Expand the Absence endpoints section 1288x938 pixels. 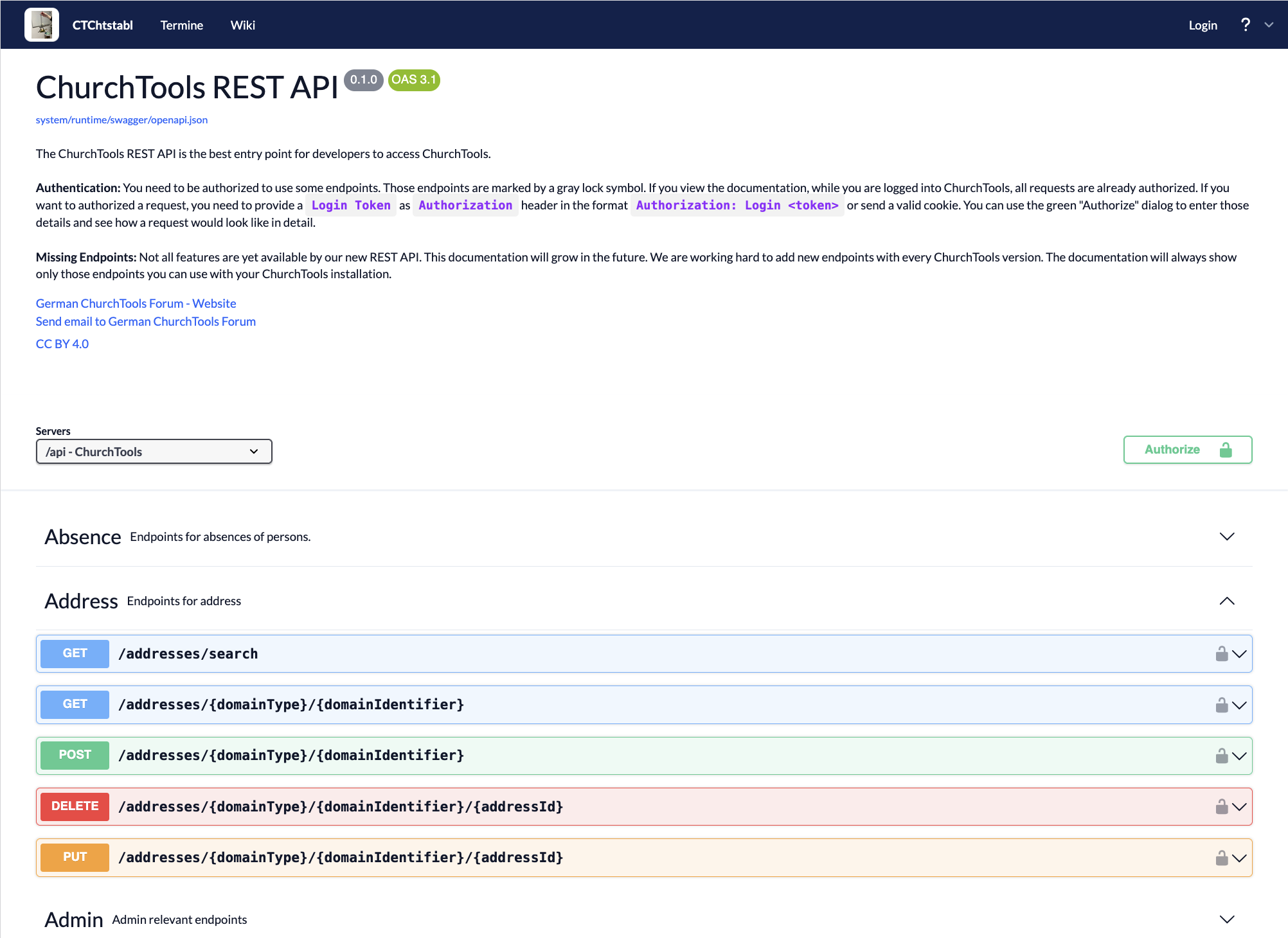tap(1226, 537)
